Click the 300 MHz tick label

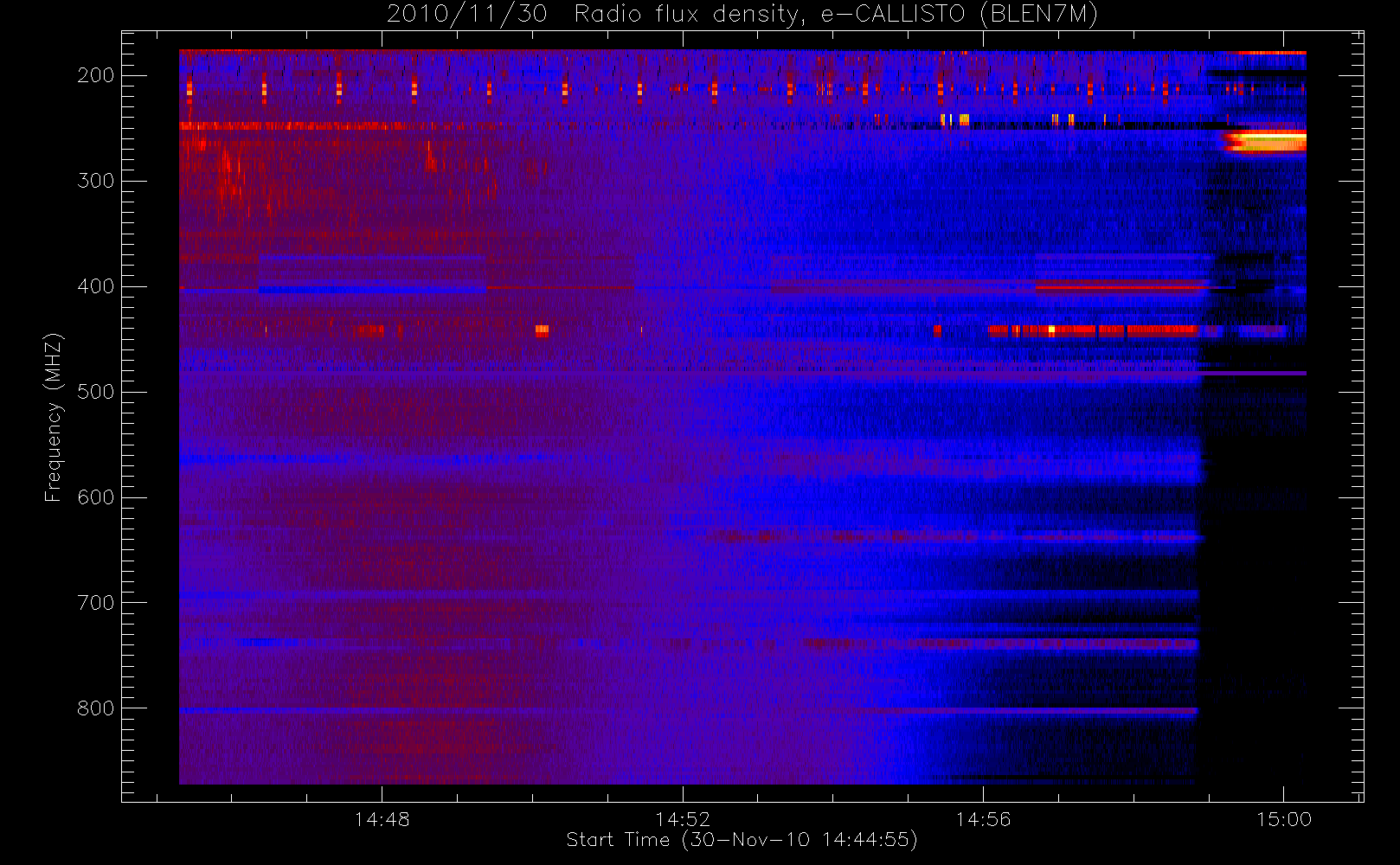click(x=95, y=181)
